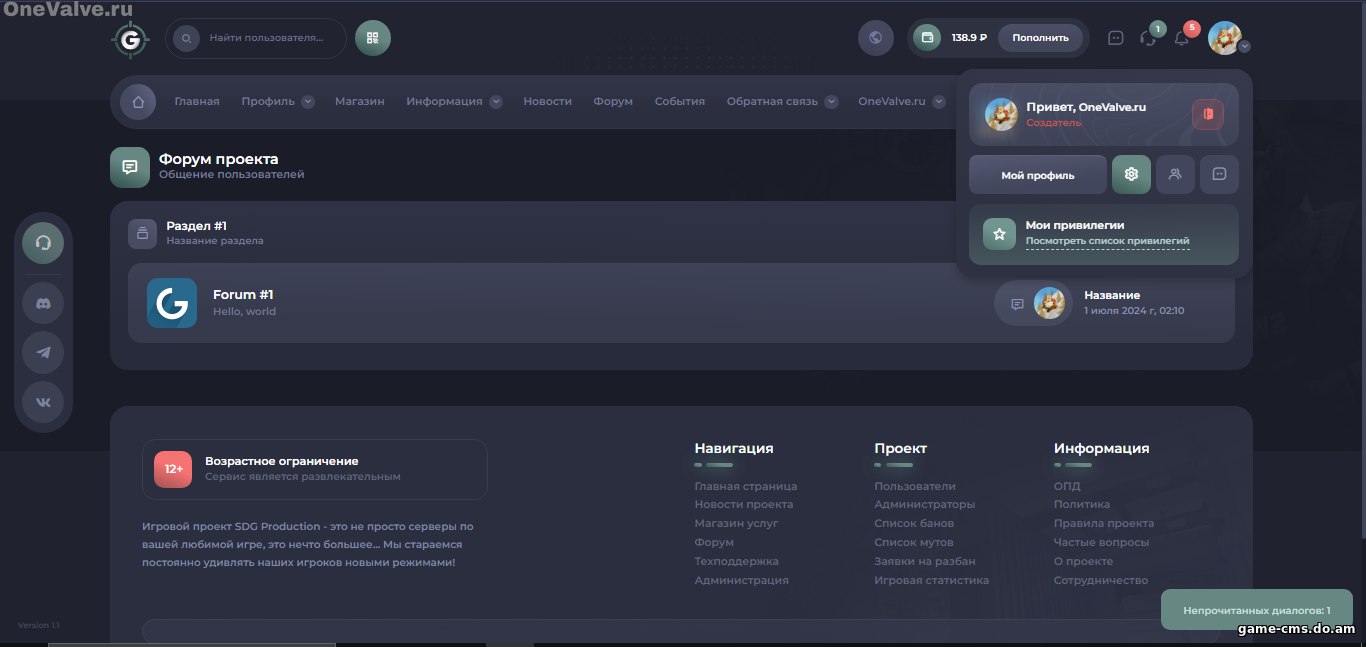Click the friends icon in profile popup
1366x647 pixels.
[1175, 174]
